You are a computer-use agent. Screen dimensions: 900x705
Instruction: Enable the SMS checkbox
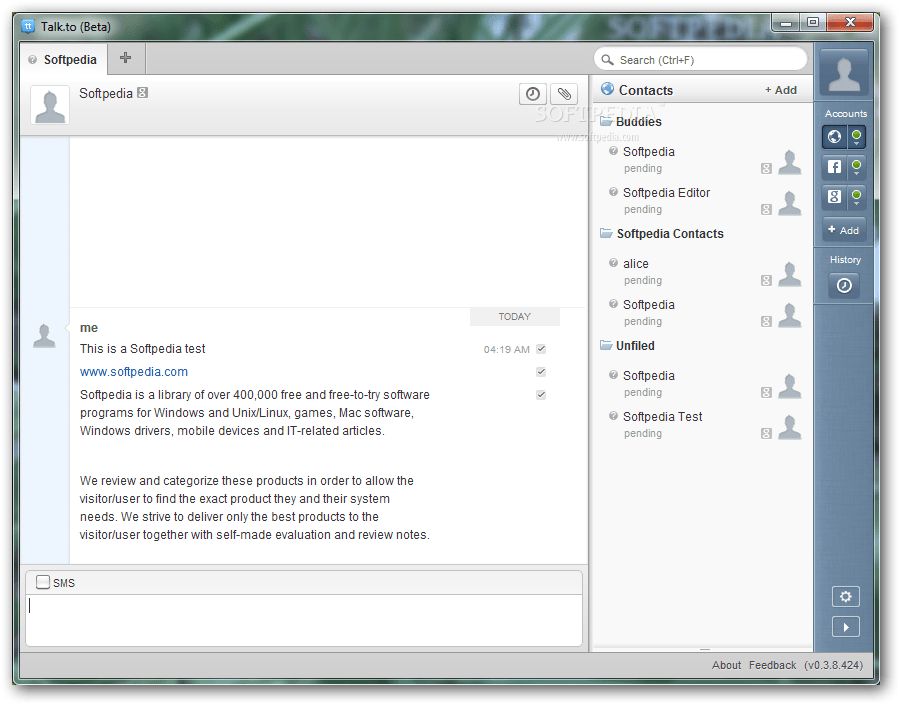coord(42,582)
